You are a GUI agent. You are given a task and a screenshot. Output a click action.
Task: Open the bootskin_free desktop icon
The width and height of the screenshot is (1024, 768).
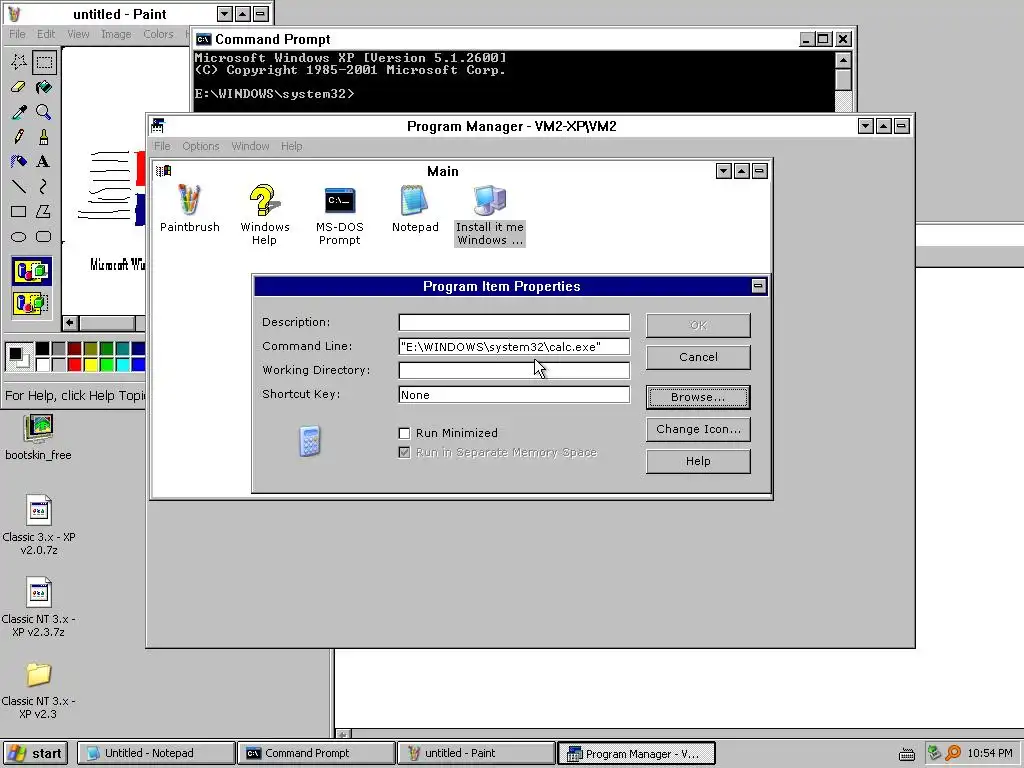click(x=38, y=438)
